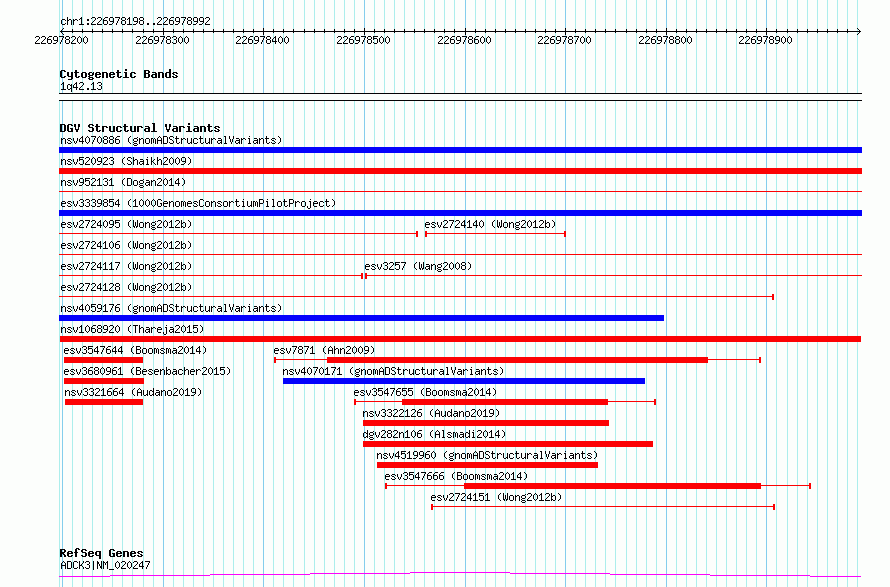This screenshot has width=890, height=587.
Task: Select the thick red esv3547666 bar
Action: coord(612,487)
